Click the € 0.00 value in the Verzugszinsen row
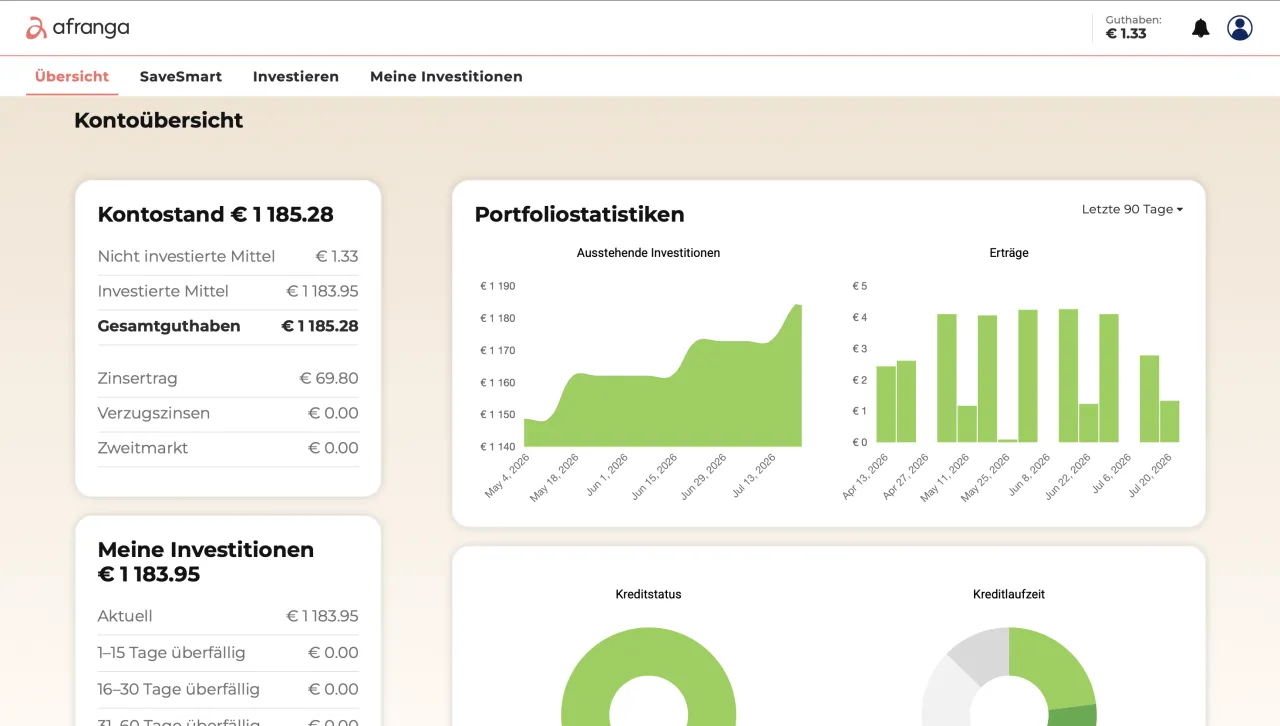 click(333, 413)
